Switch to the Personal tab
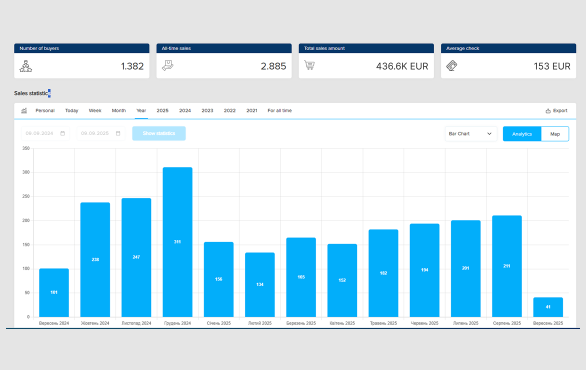586x370 pixels. click(x=45, y=111)
